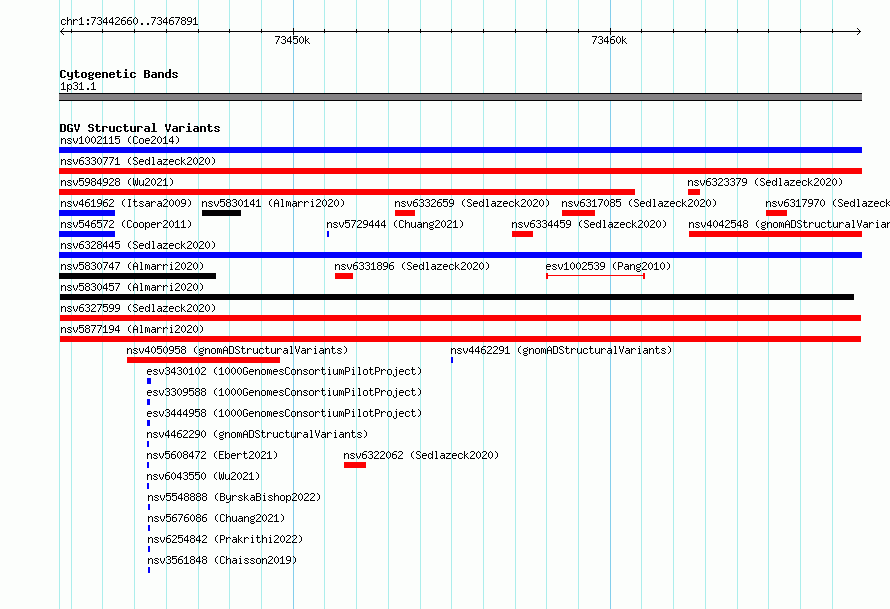This screenshot has height=609, width=890.
Task: Open esv3430102 1000 Genomes variant
Action: [284, 371]
